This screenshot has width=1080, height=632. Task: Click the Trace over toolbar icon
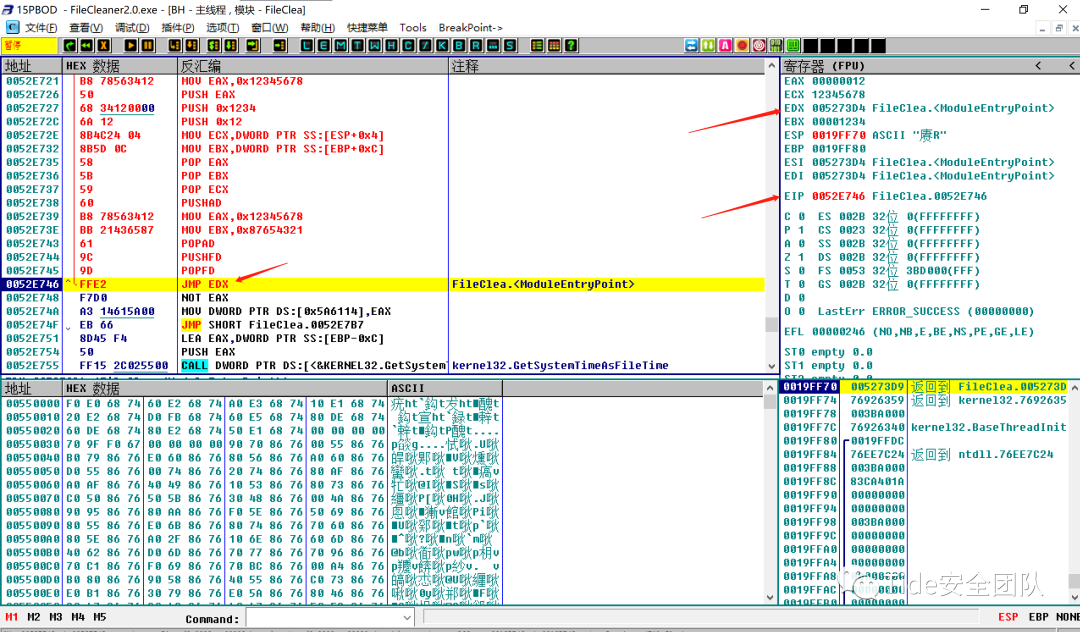231,45
